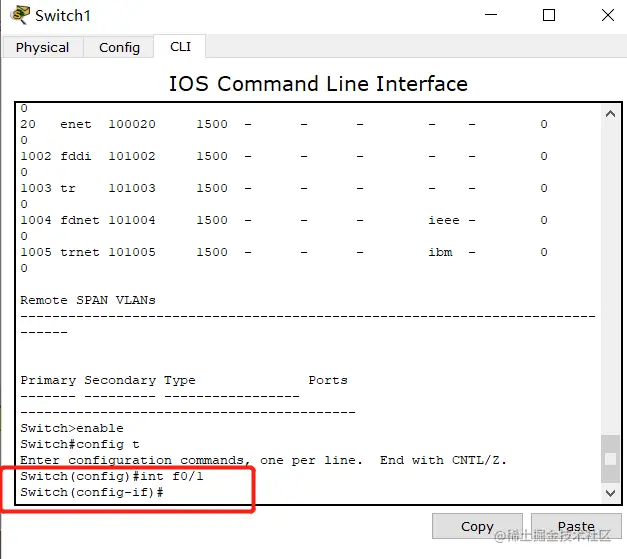Click the Copy button
The width and height of the screenshot is (627, 559).
tap(477, 526)
